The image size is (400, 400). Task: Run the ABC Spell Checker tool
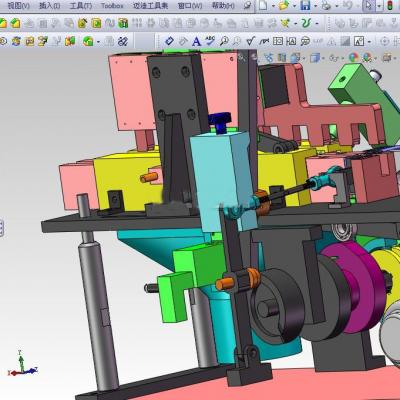(x=210, y=41)
